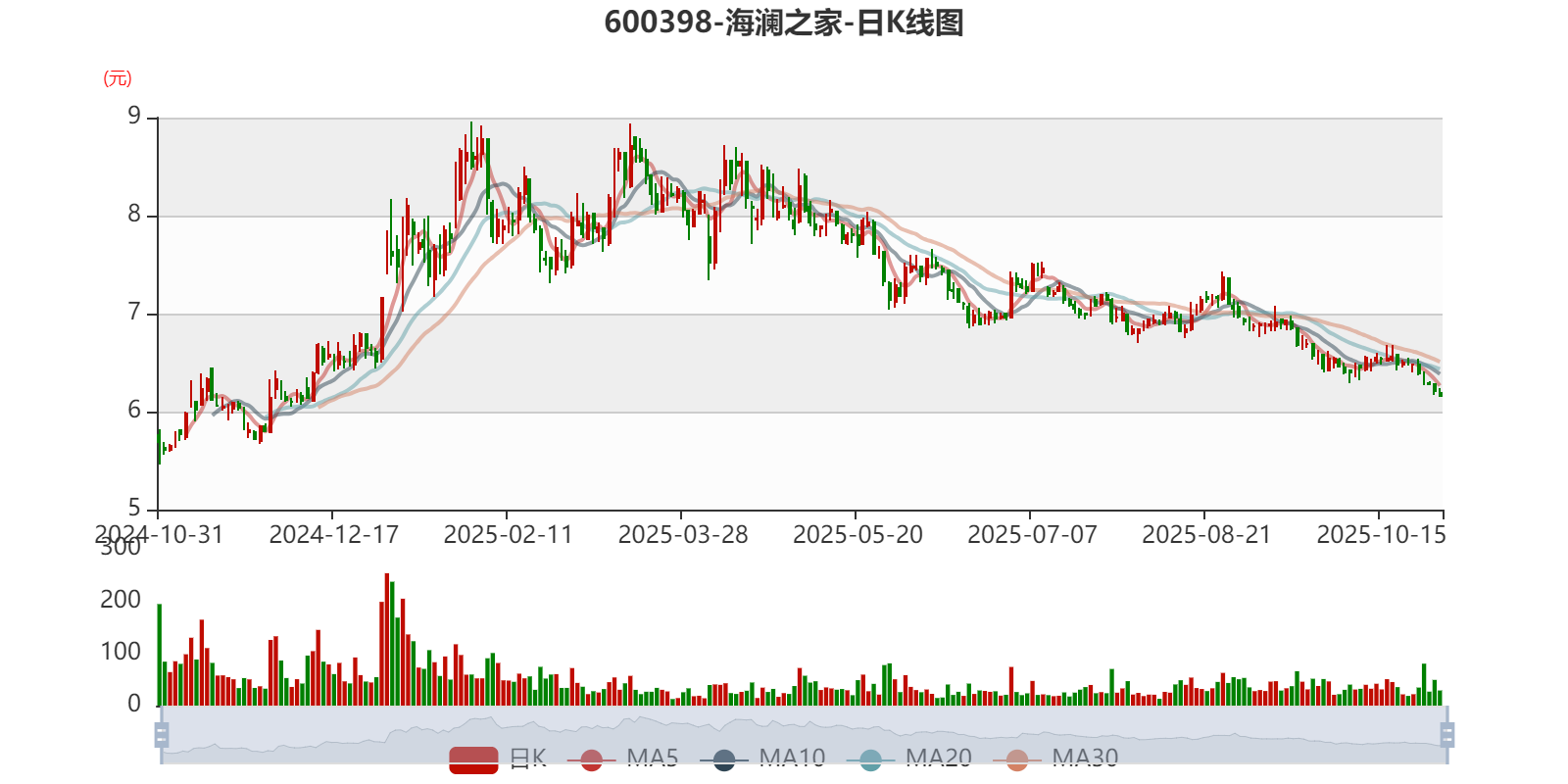Image resolution: width=1568 pixels, height=784 pixels.
Task: Click the 2025-03-28 date label
Action: point(682,535)
